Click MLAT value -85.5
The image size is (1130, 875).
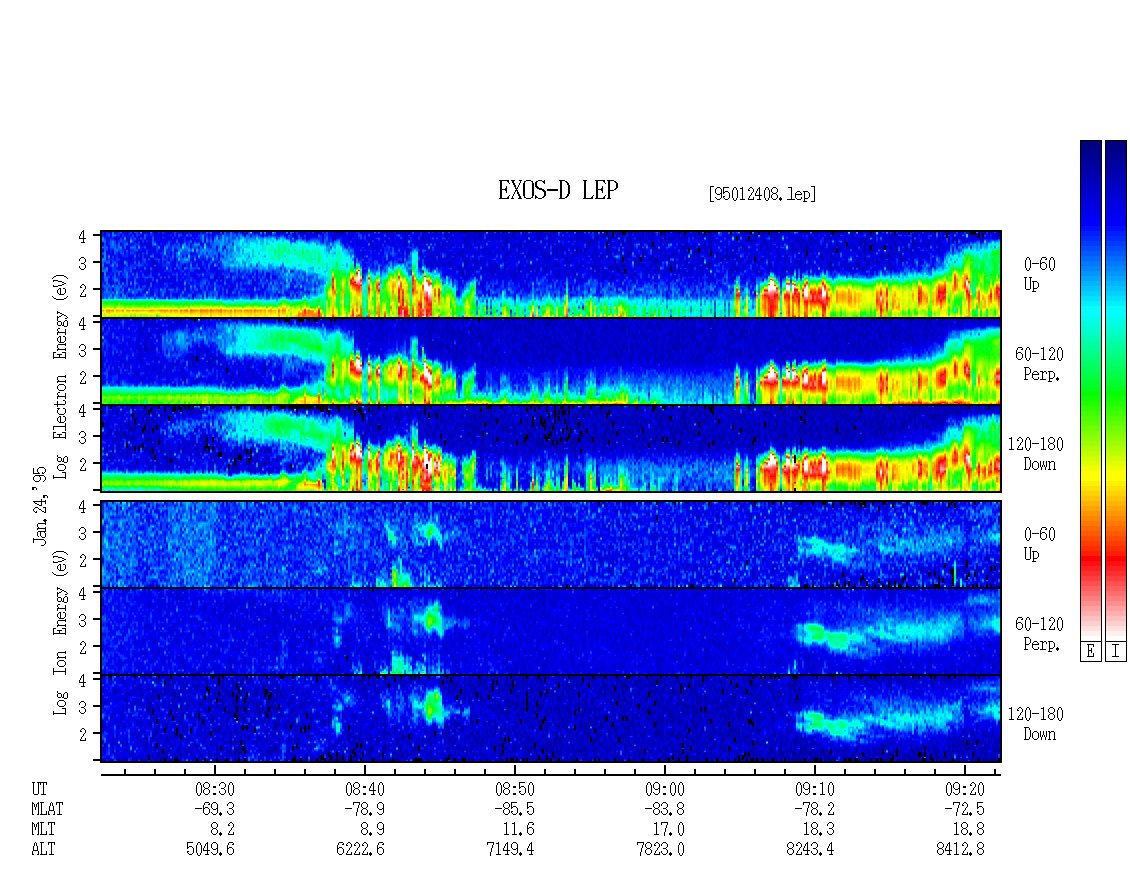515,809
